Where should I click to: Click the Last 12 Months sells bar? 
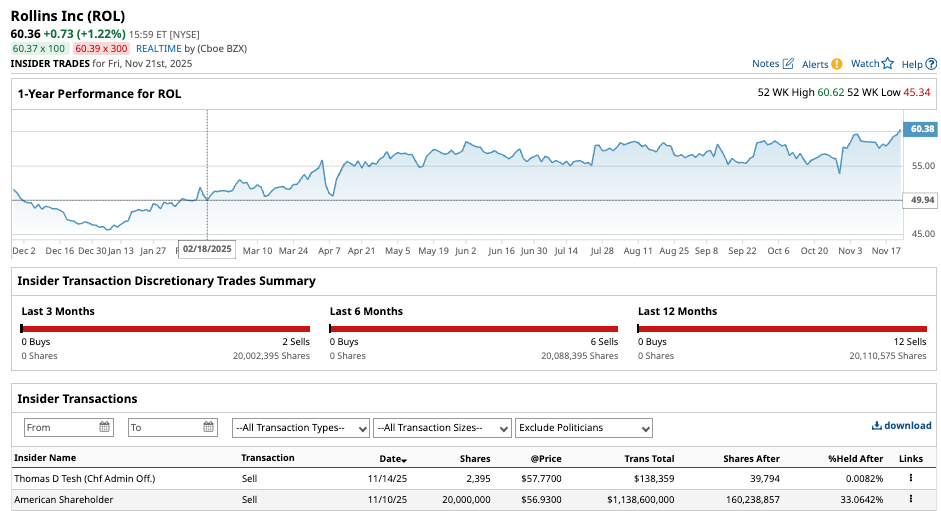783,328
